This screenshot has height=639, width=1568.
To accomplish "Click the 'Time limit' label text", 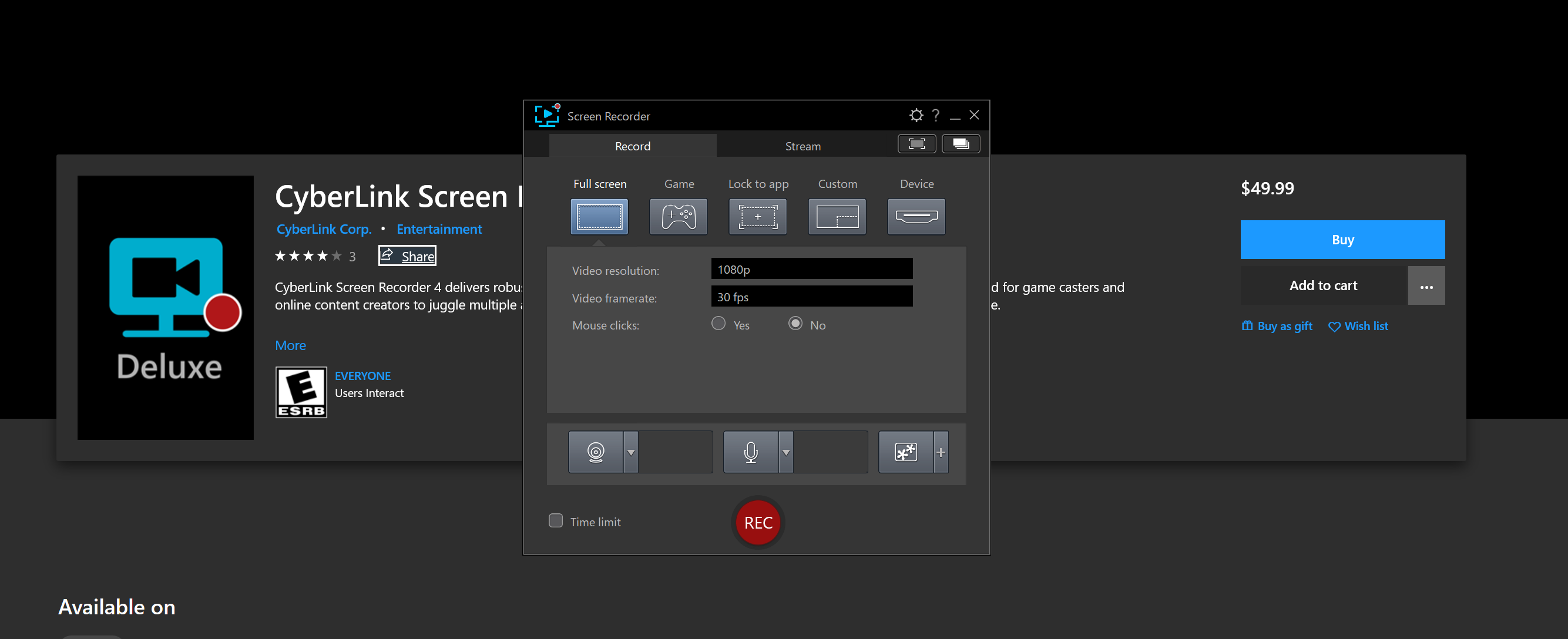I will point(595,522).
